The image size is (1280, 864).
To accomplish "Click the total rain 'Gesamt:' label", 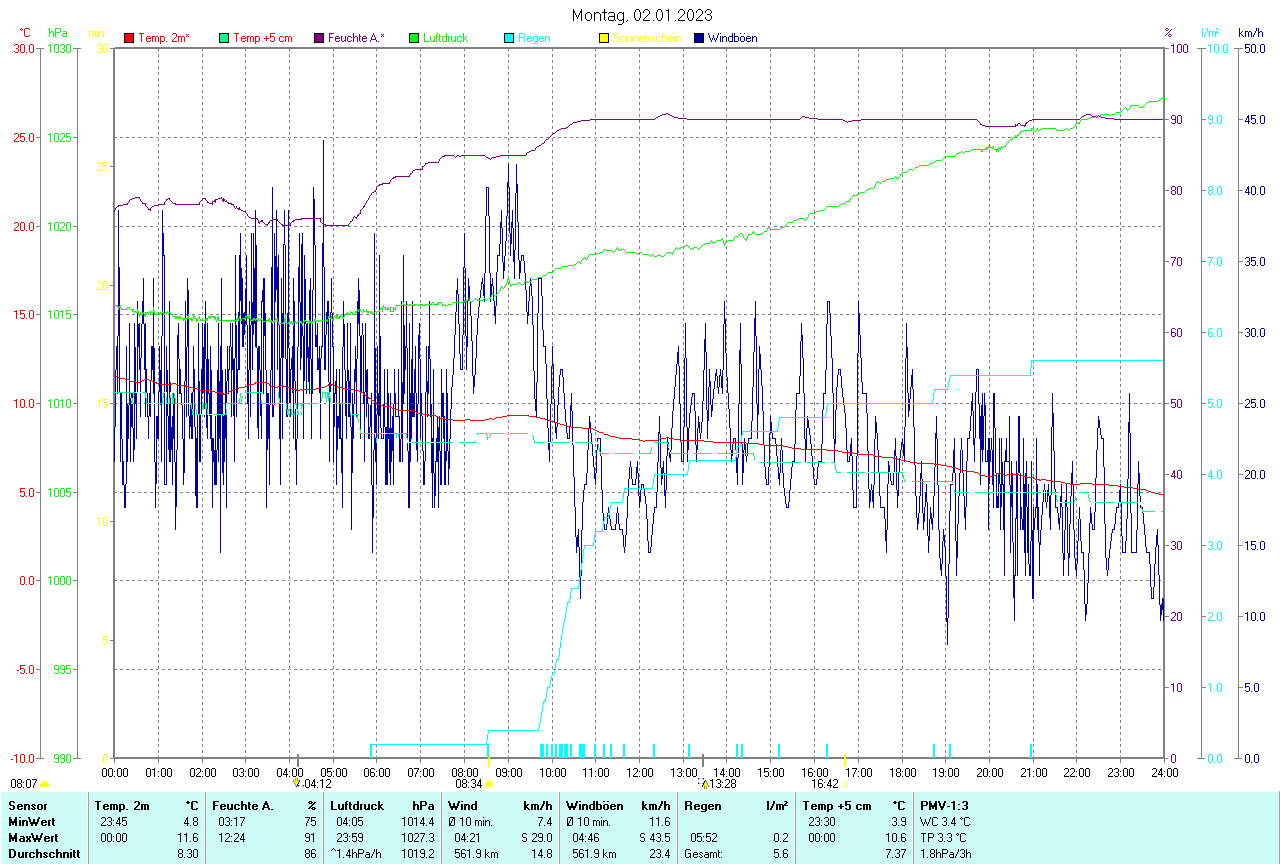I will point(704,854).
